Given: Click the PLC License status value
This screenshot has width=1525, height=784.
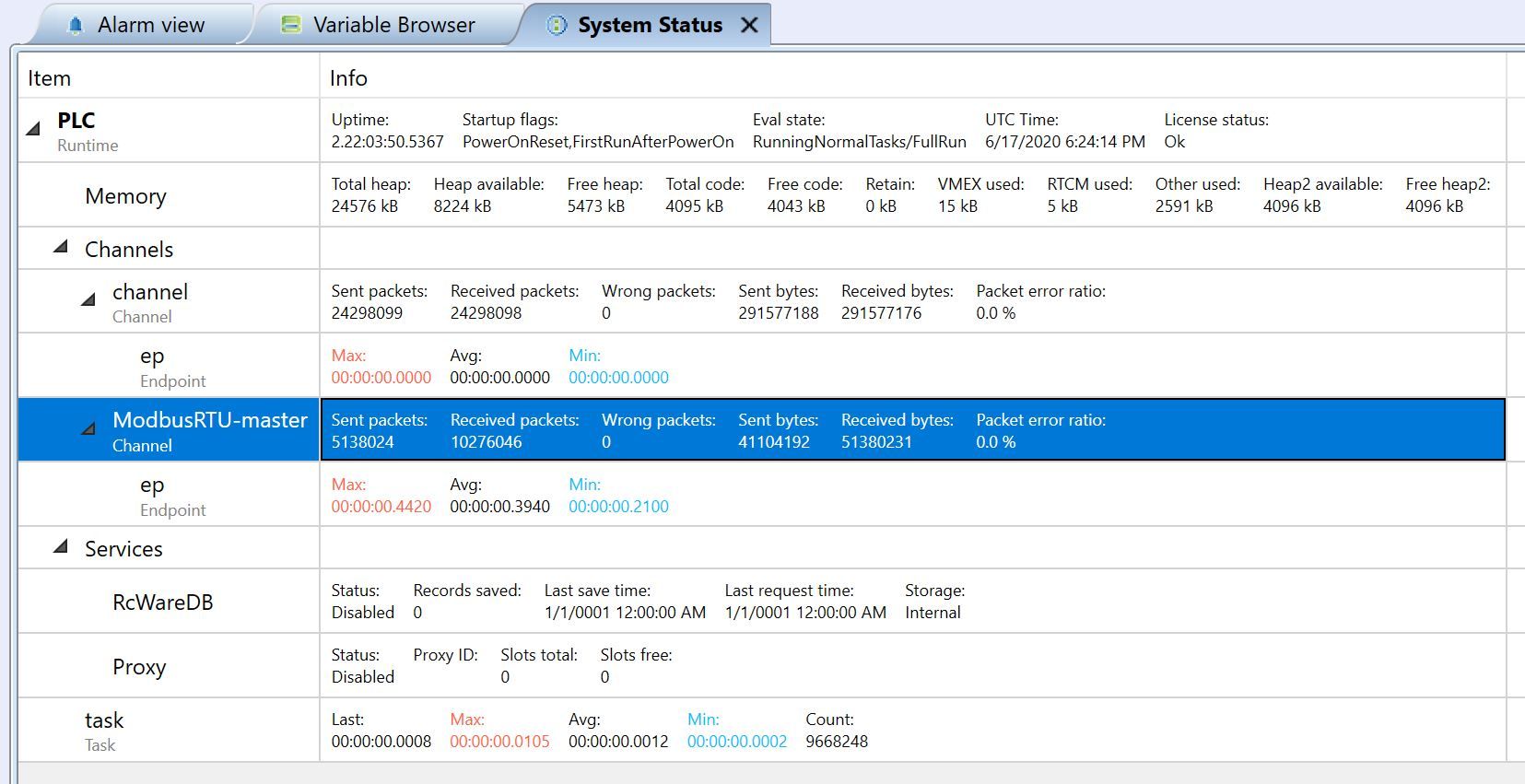Looking at the screenshot, I should [x=1174, y=142].
